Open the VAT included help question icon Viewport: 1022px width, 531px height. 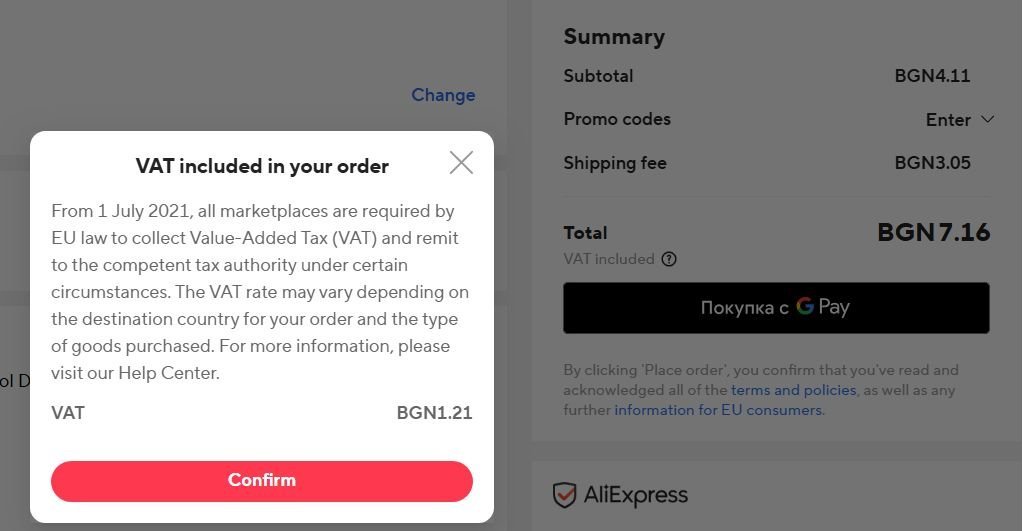tap(669, 259)
